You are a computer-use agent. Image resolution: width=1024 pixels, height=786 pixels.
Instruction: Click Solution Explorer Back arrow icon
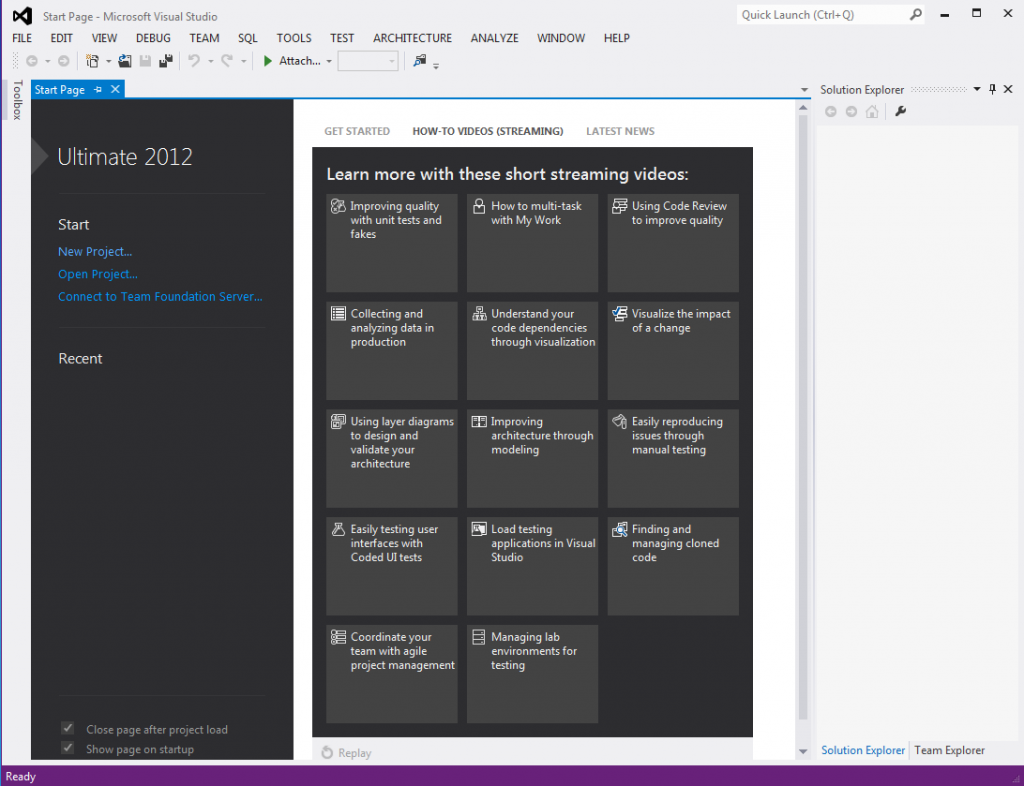[x=830, y=112]
